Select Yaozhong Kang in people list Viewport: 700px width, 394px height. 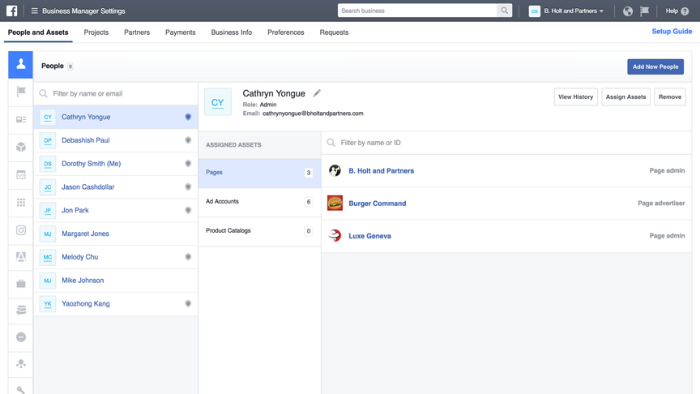(x=116, y=303)
